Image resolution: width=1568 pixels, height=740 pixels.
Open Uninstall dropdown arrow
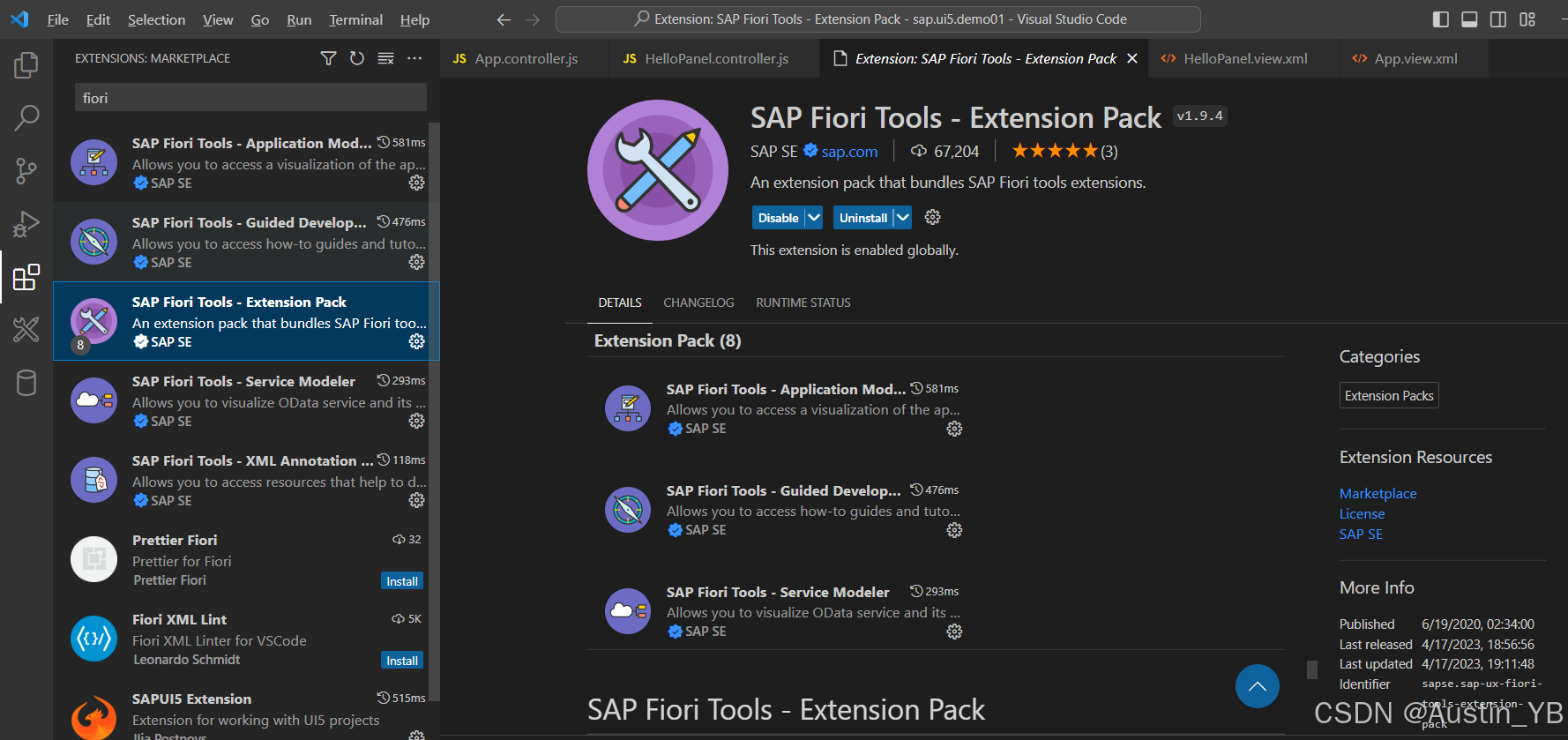[903, 217]
